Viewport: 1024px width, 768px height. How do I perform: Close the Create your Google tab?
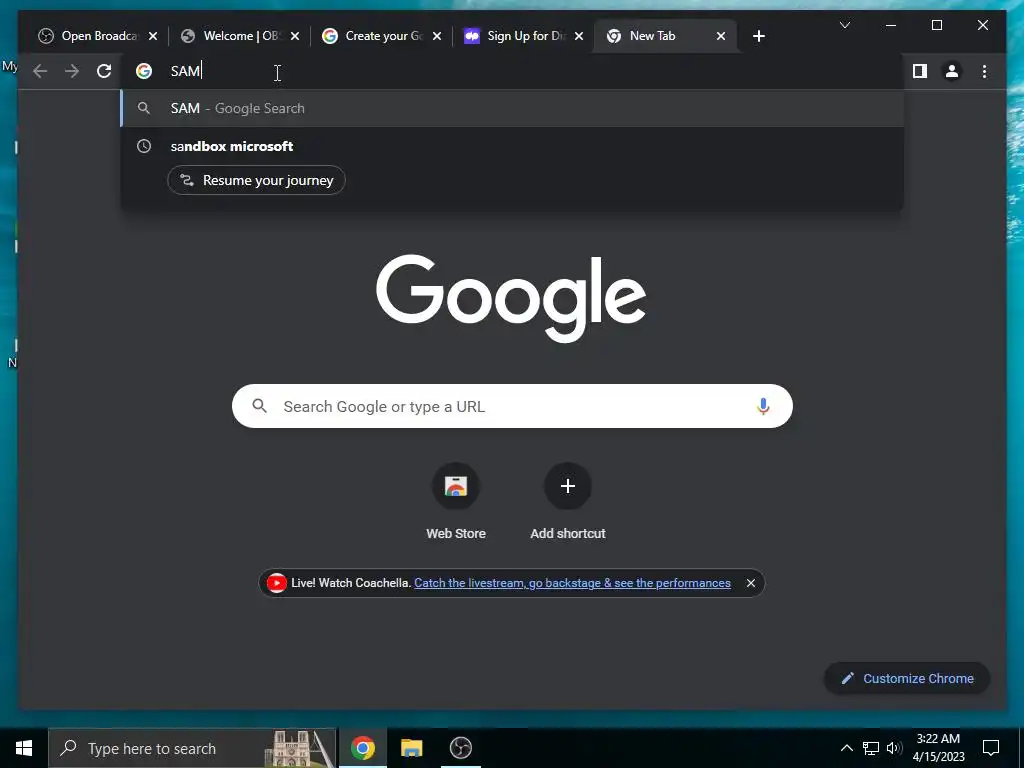click(x=437, y=36)
